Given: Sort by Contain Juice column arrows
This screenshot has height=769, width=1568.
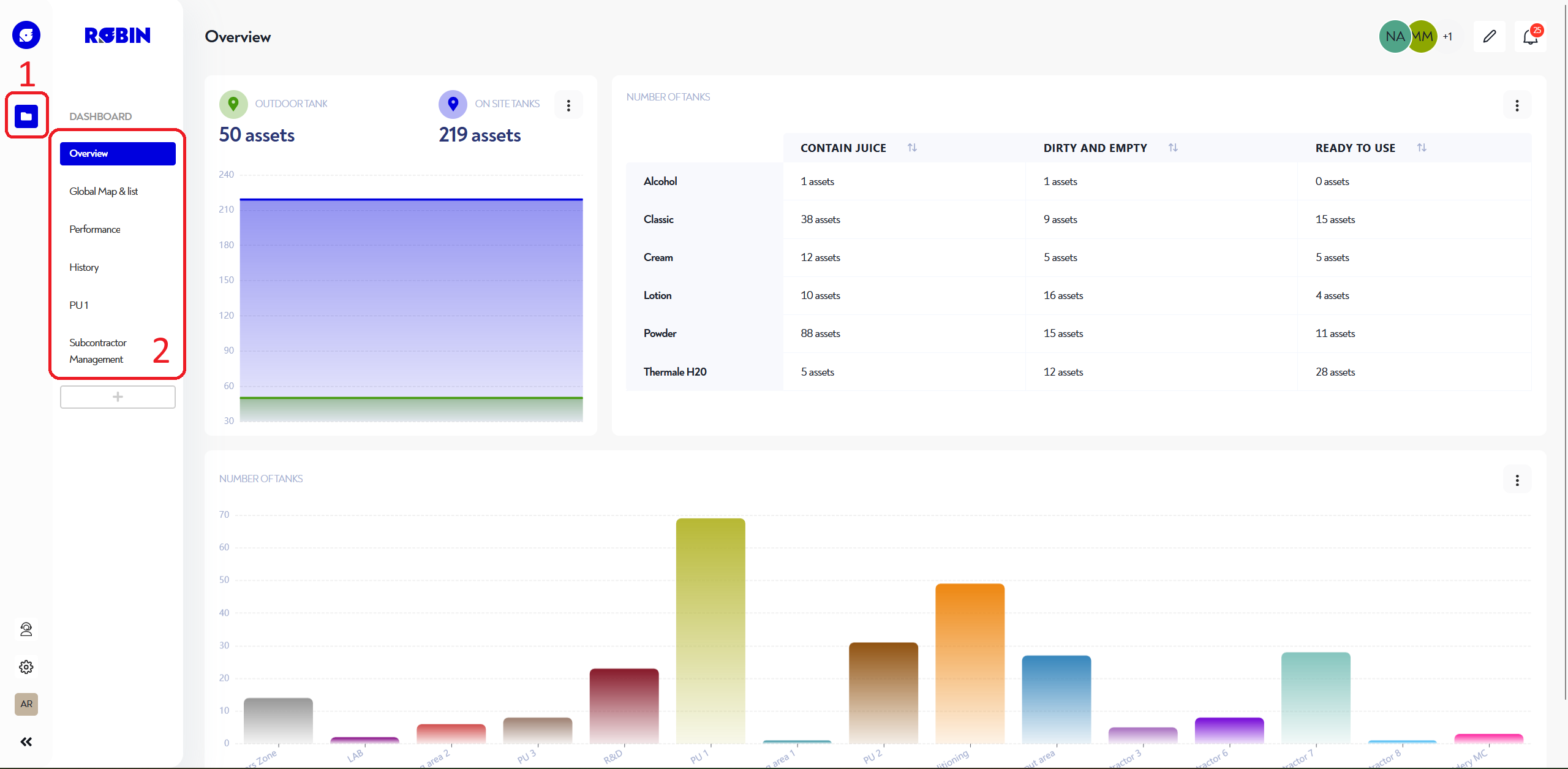Looking at the screenshot, I should pos(912,148).
